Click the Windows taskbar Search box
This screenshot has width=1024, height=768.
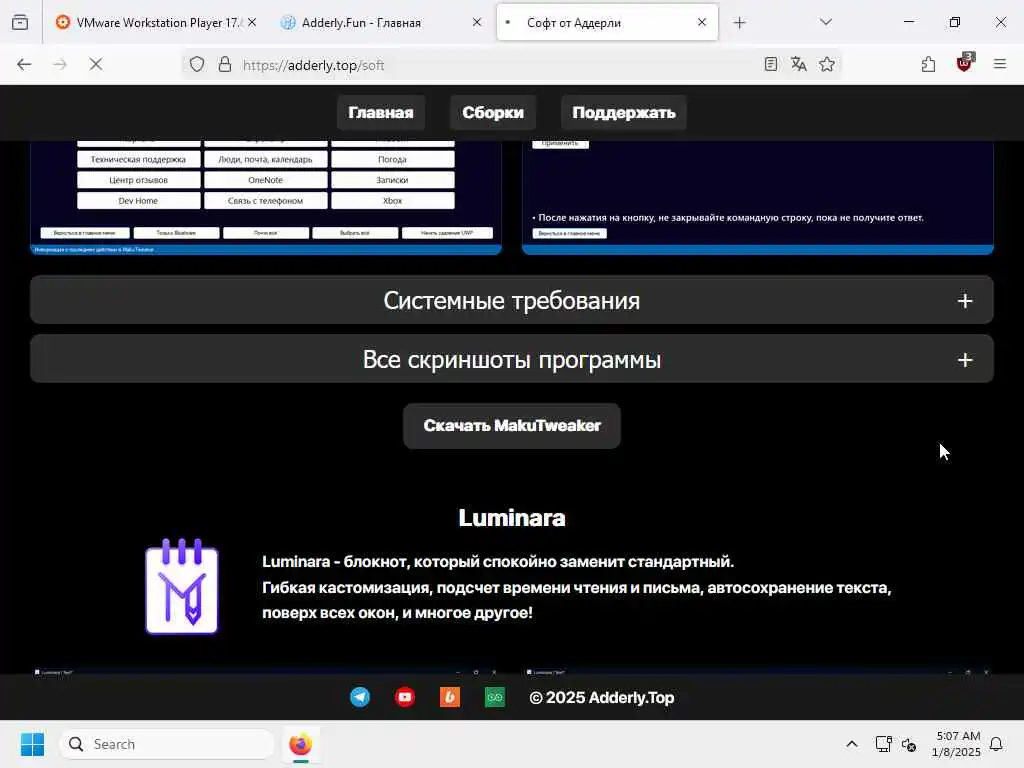(167, 744)
